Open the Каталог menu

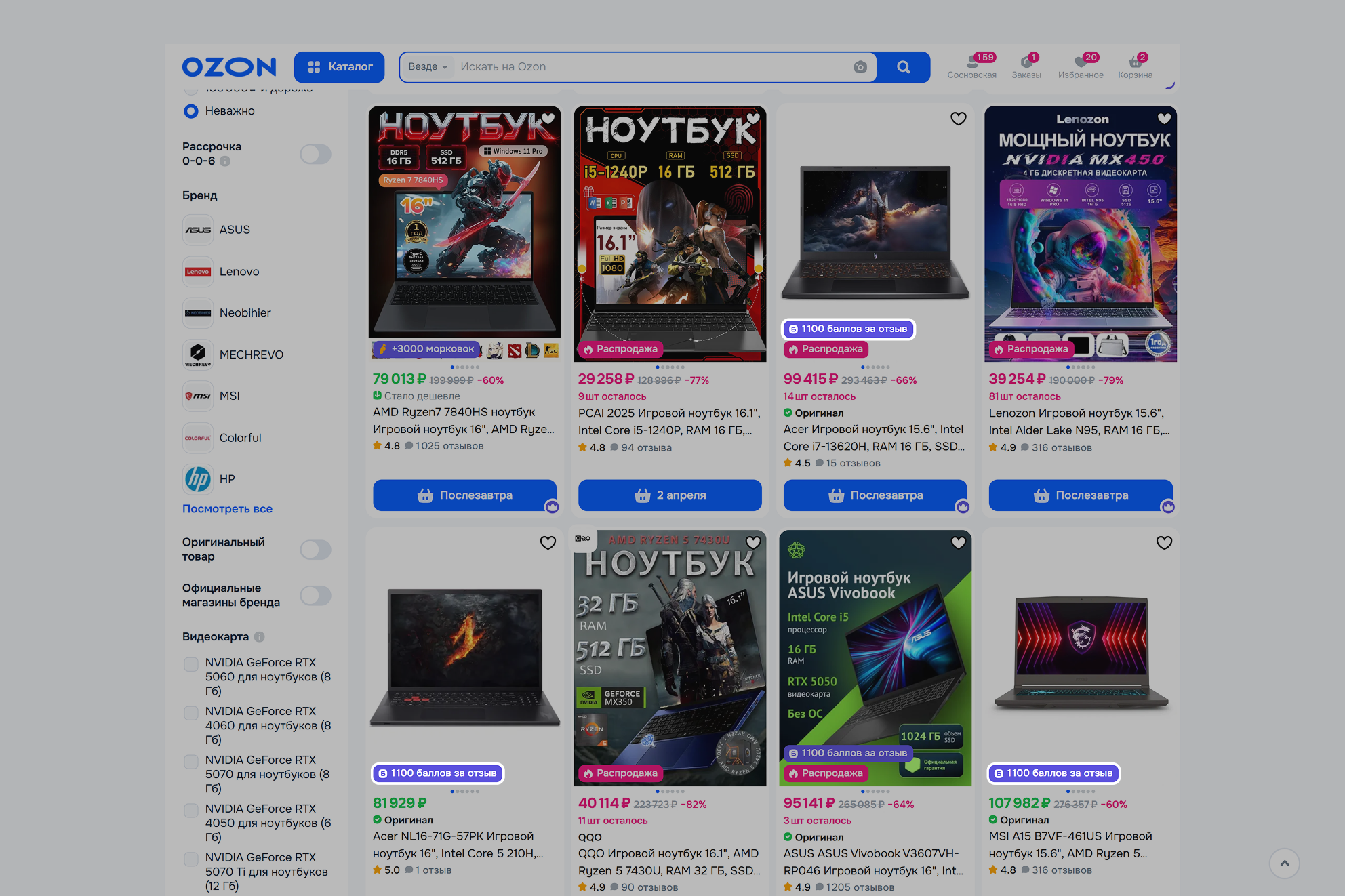(339, 67)
